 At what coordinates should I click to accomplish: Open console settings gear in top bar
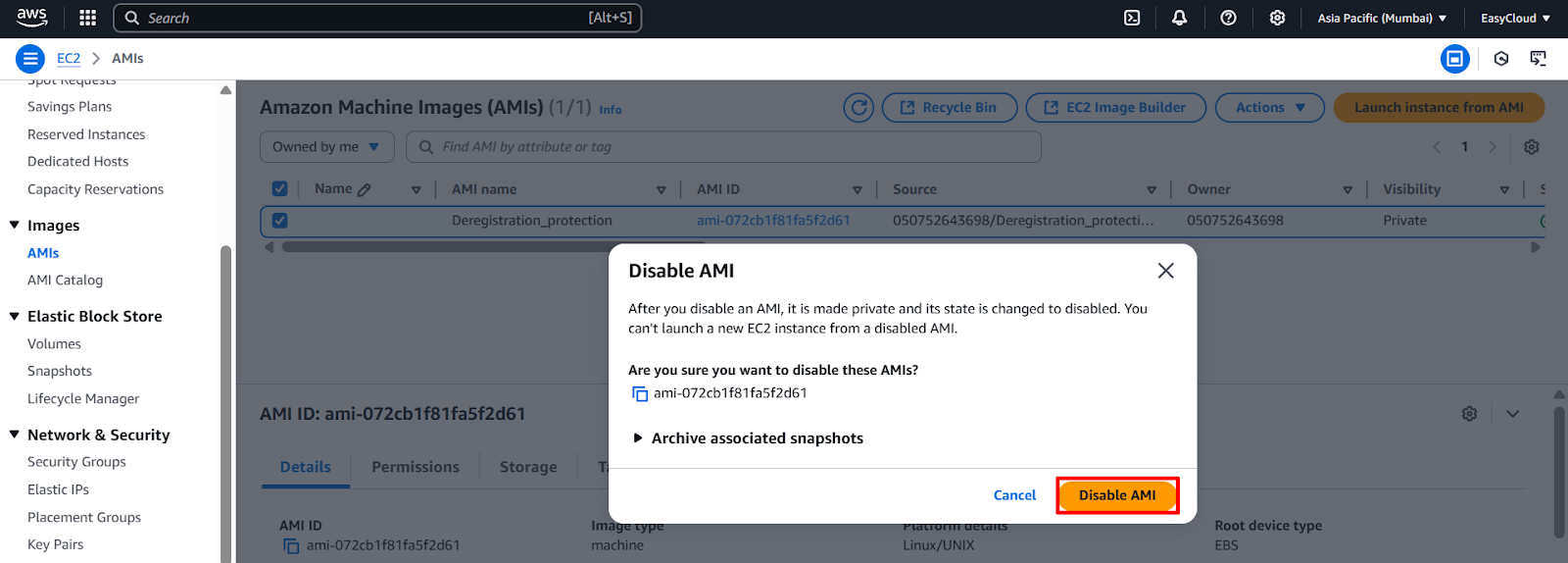tap(1277, 18)
